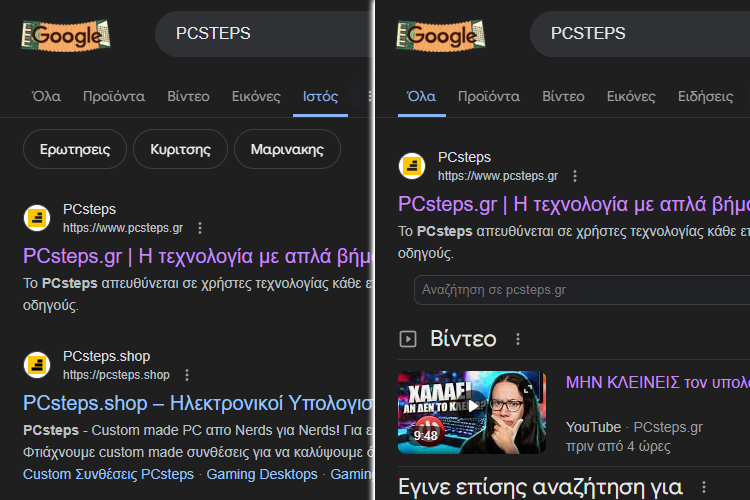Open the ΜΗΝ ΚΛΕΙΝΕΙΣ τον υπολογιστή video link
The width and height of the screenshot is (750, 500).
pos(657,383)
